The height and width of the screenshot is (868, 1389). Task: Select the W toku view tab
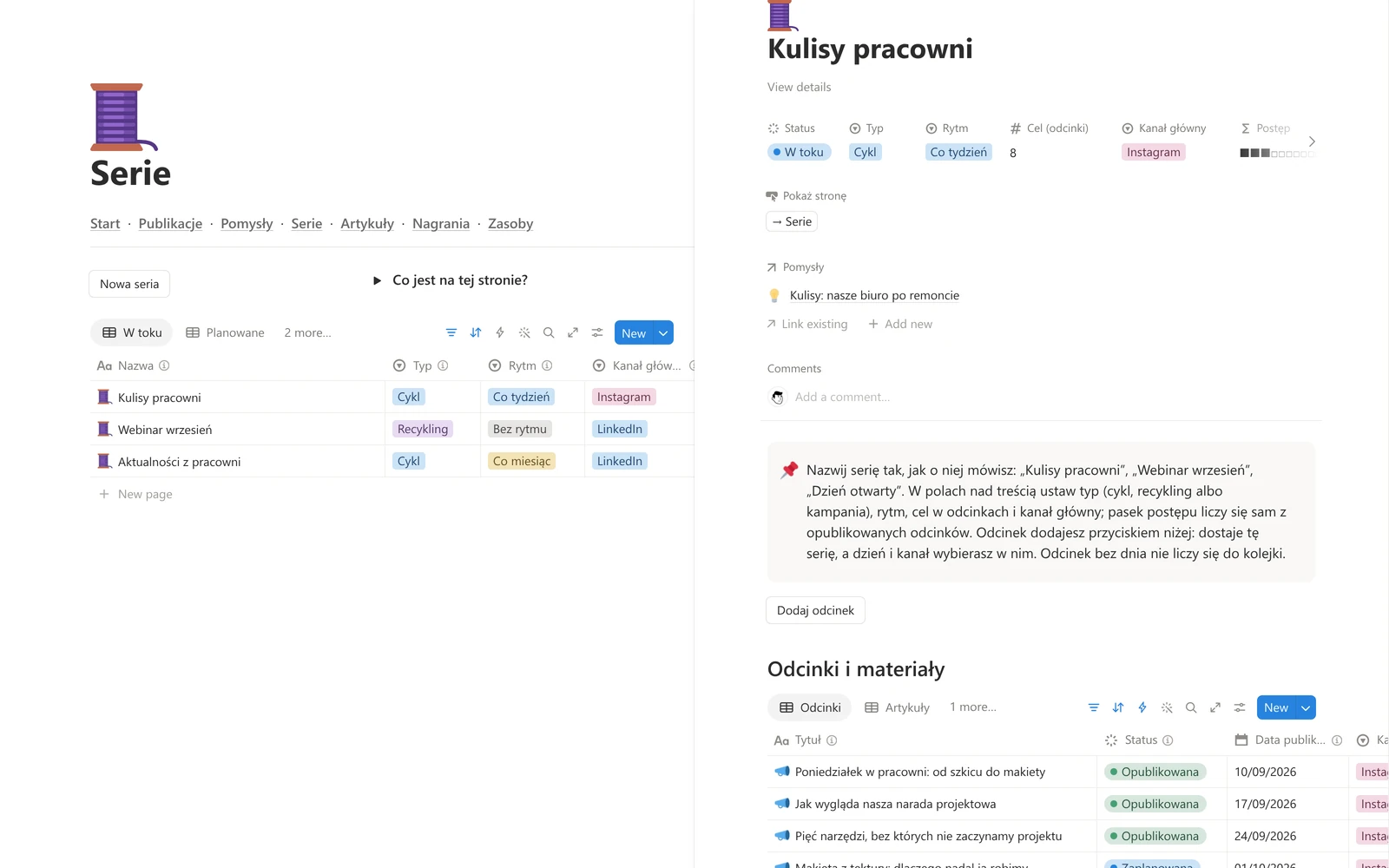[x=132, y=332]
